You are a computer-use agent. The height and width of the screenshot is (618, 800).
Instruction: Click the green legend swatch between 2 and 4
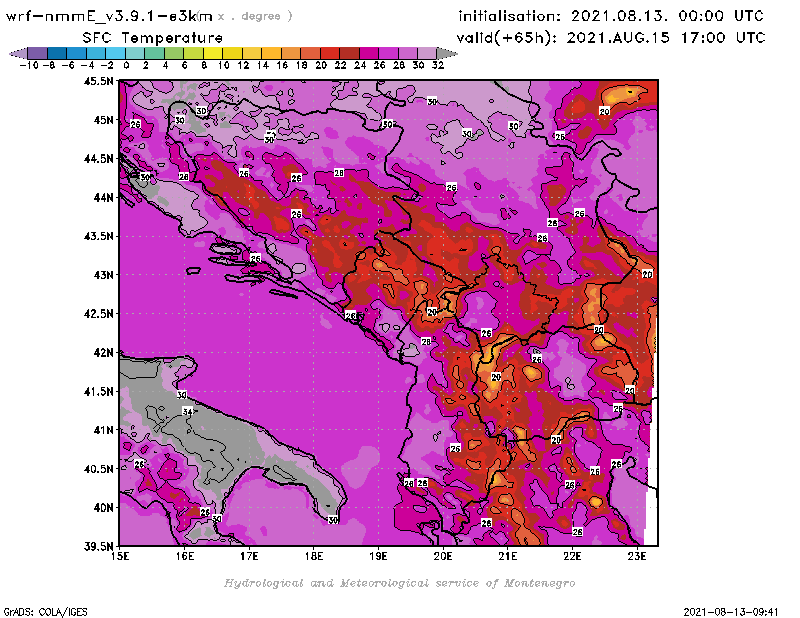point(155,53)
